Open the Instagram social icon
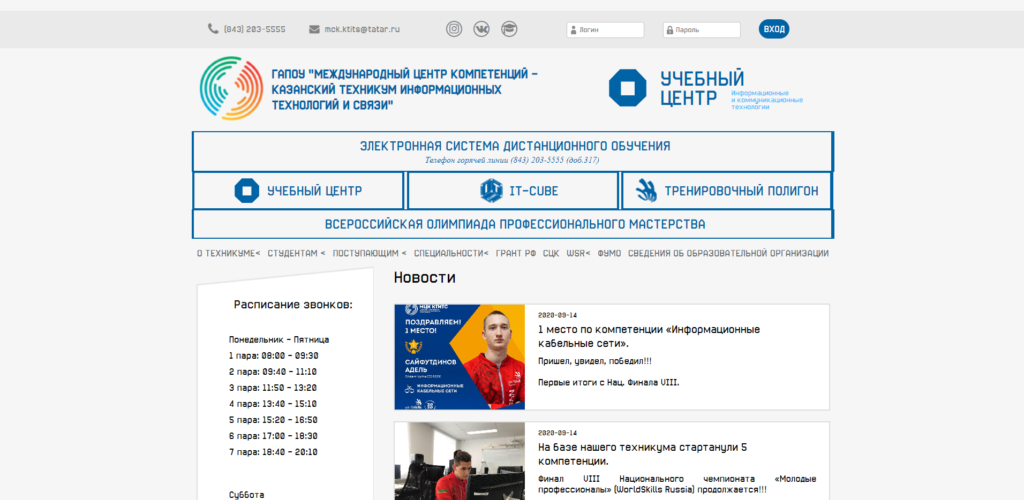Viewport: 1024px width, 500px height. 454,29
